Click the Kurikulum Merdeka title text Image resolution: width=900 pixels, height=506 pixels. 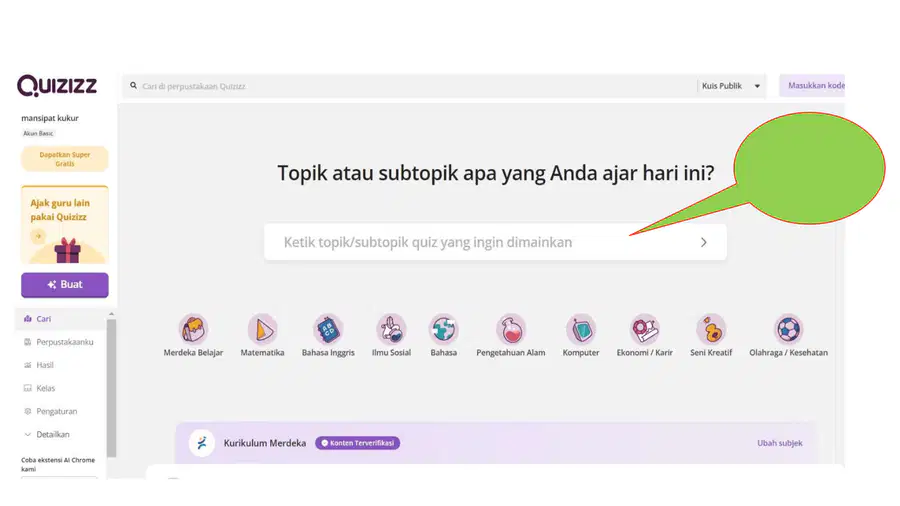pyautogui.click(x=265, y=443)
